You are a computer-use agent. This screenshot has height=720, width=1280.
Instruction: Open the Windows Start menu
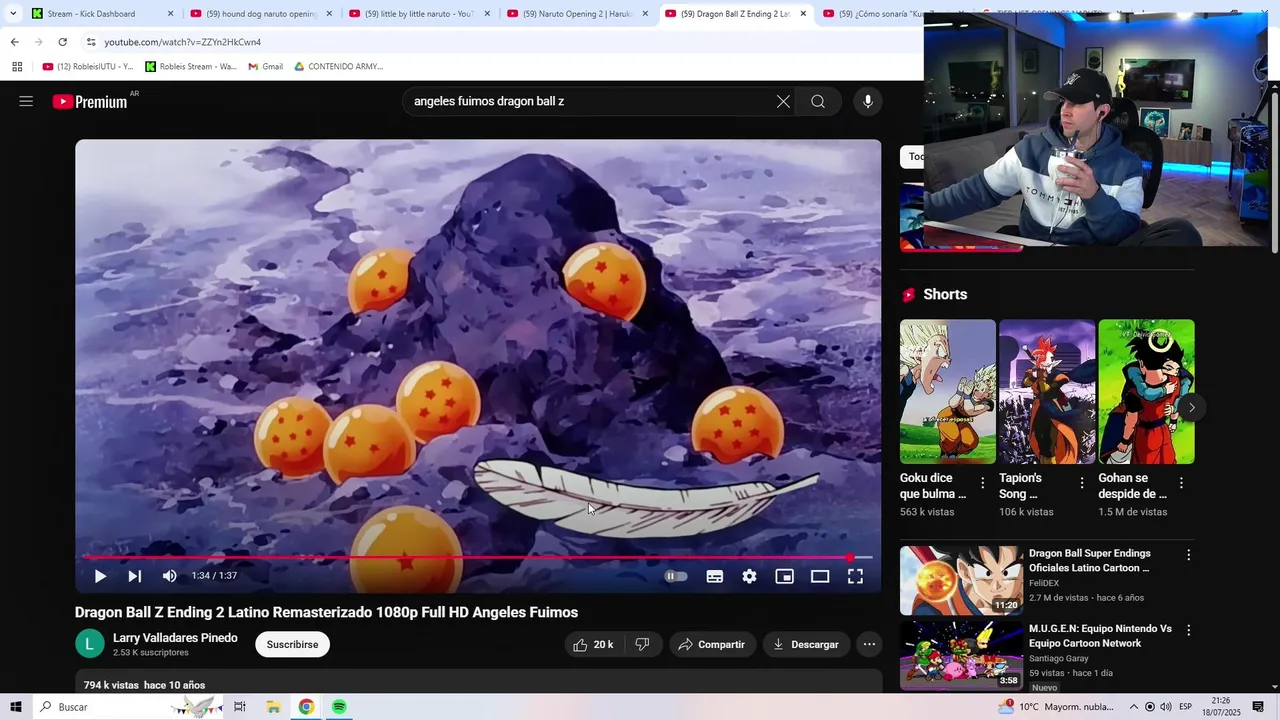pyautogui.click(x=16, y=707)
